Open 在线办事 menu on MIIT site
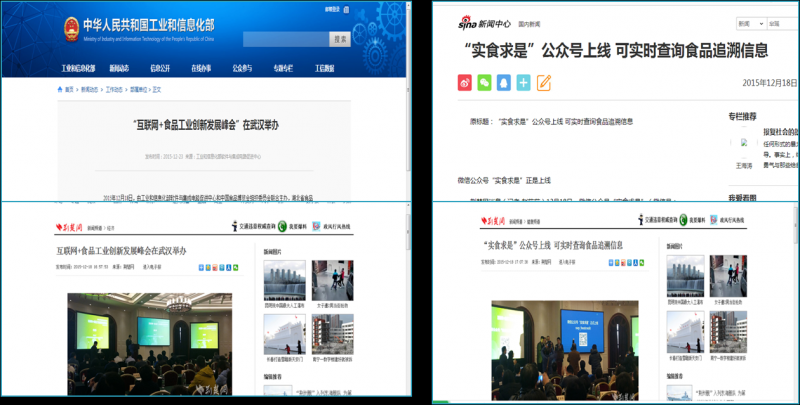 [201, 68]
